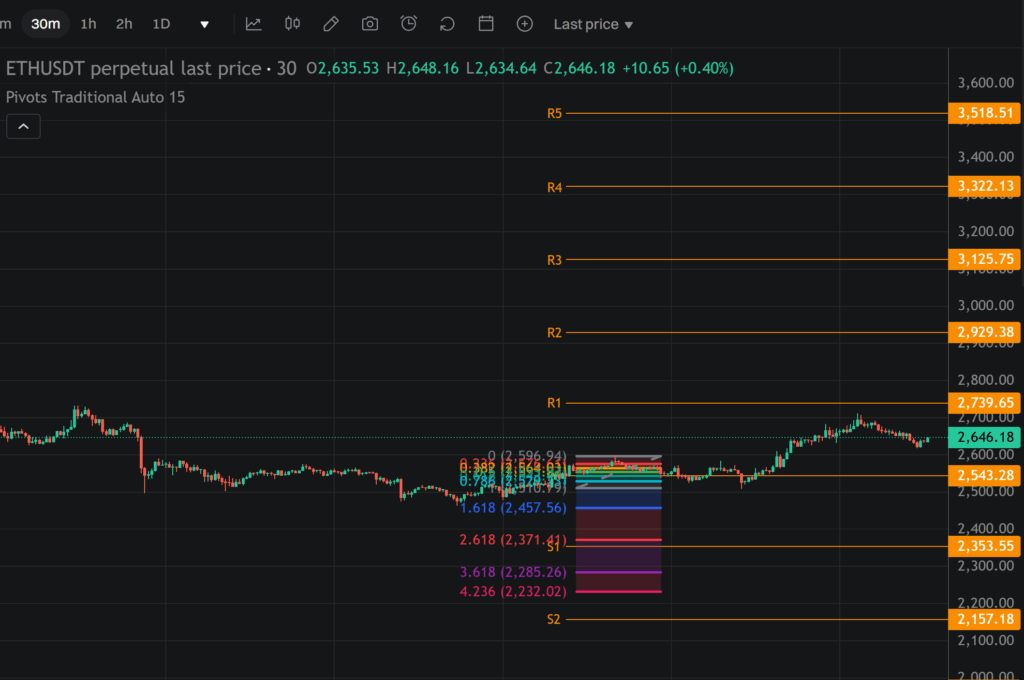Open the alarm clock alert icon
The height and width of the screenshot is (680, 1024).
click(409, 24)
